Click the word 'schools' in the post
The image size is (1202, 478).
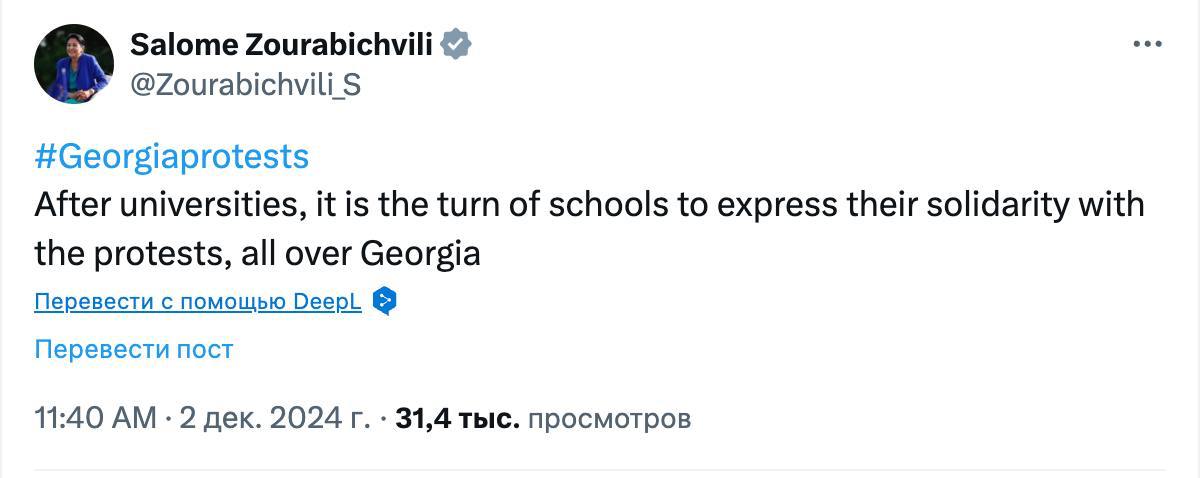tap(623, 205)
